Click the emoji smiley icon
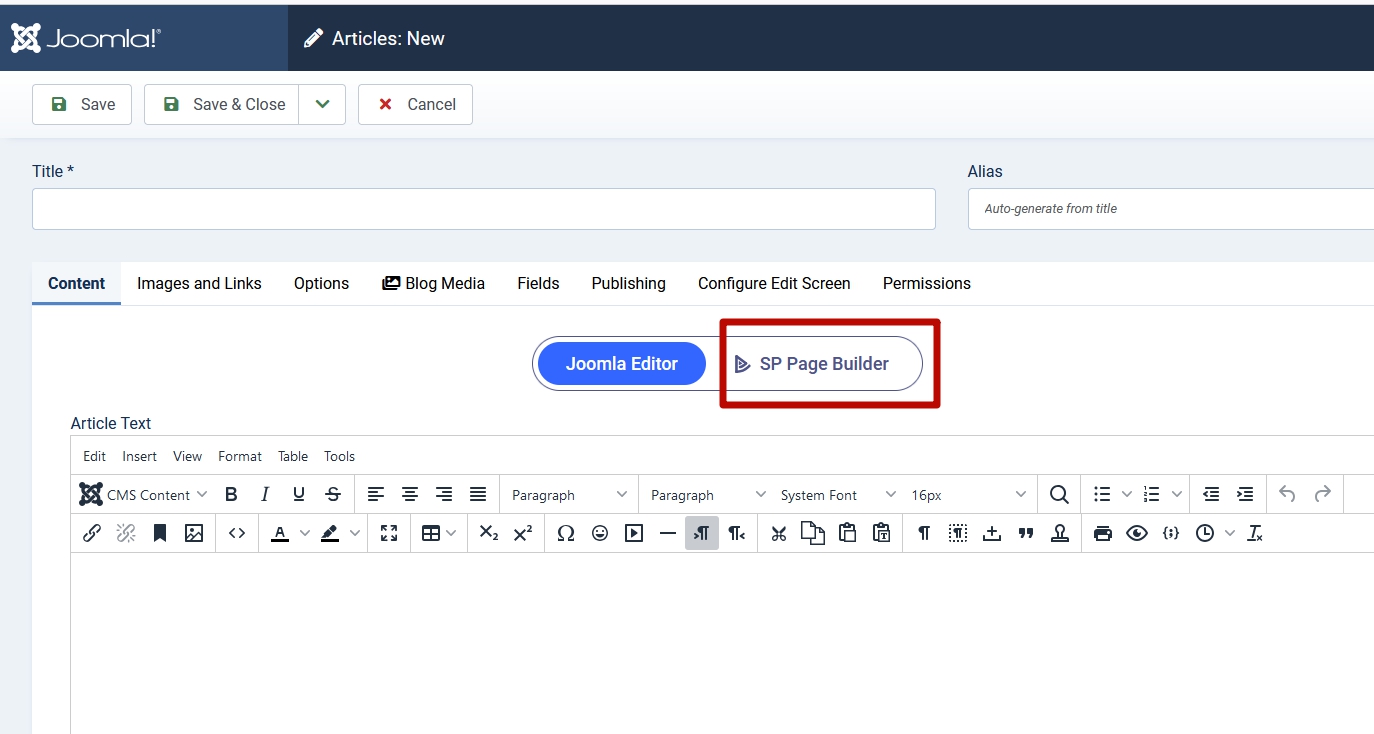The height and width of the screenshot is (734, 1374). [x=600, y=533]
